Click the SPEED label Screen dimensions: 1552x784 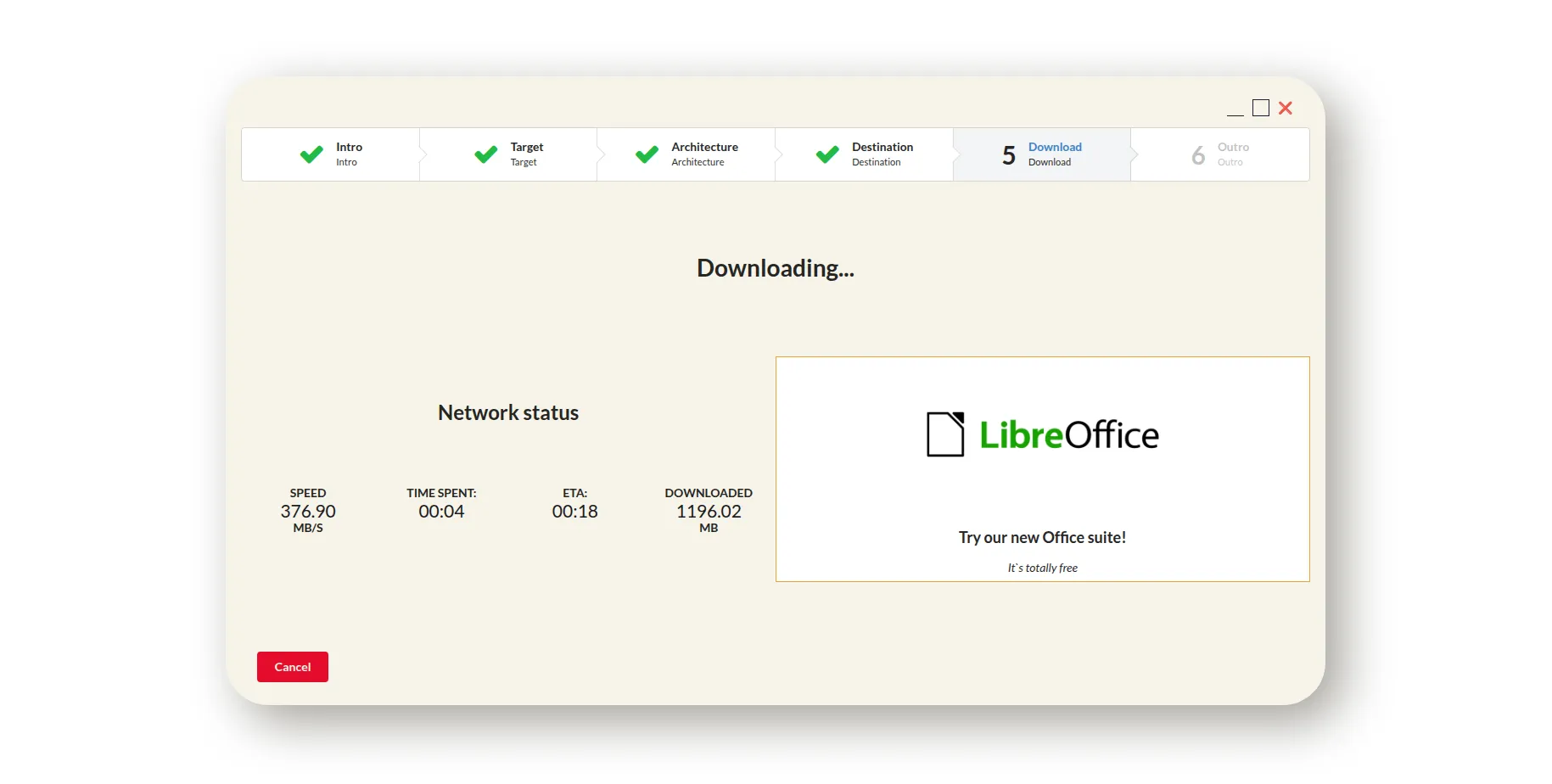click(308, 493)
